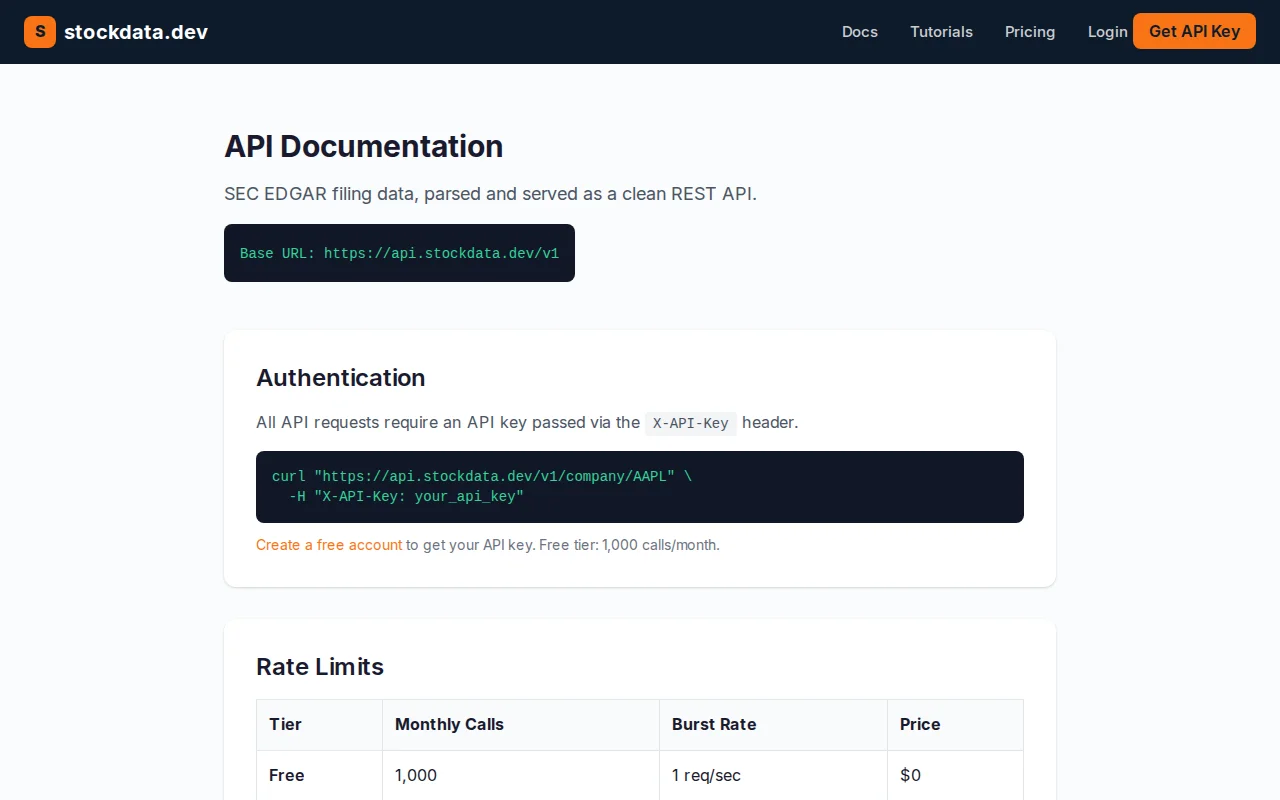Click the orange S logo icon

[x=40, y=32]
